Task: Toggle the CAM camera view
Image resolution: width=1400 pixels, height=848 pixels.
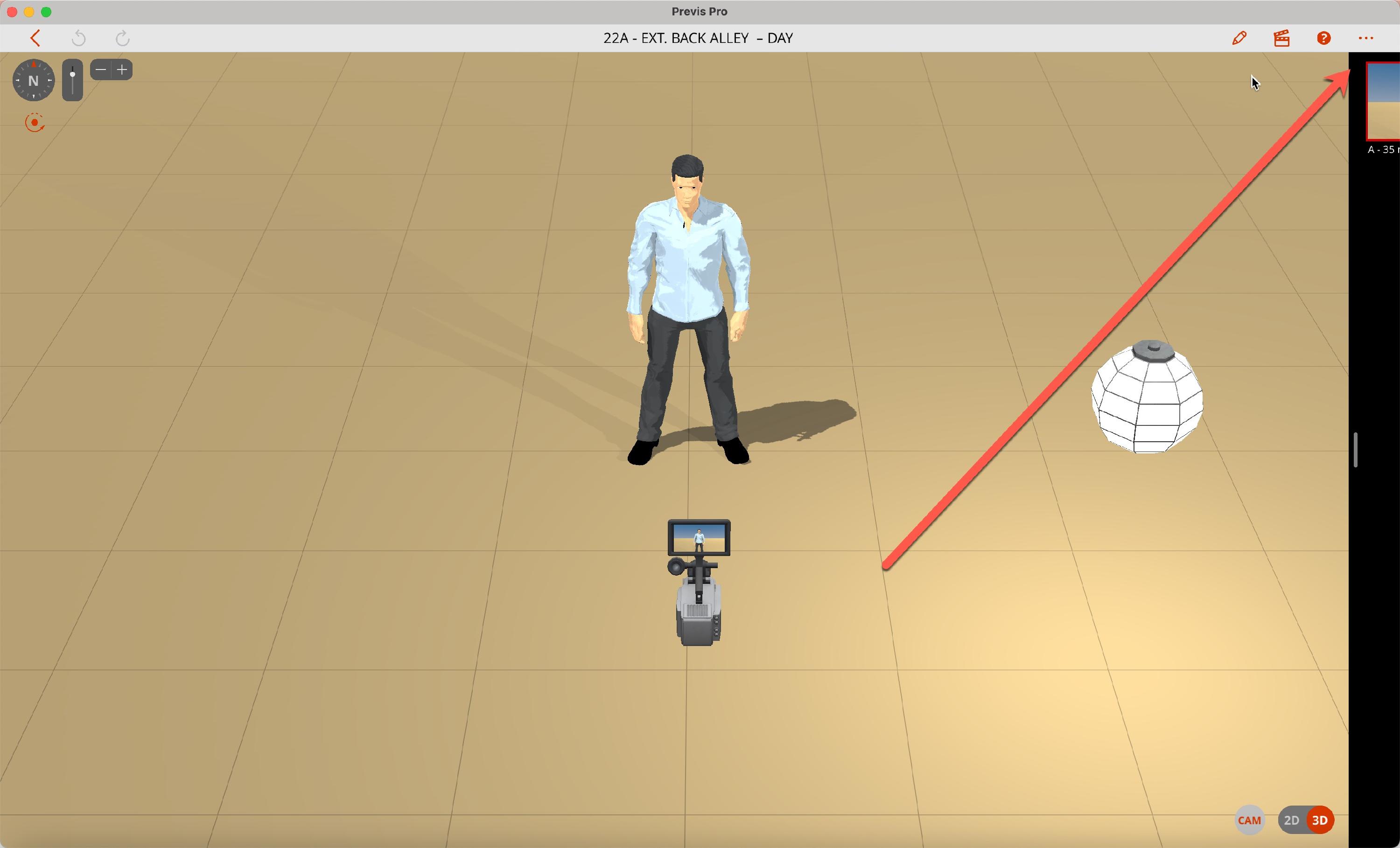Action: (x=1249, y=820)
